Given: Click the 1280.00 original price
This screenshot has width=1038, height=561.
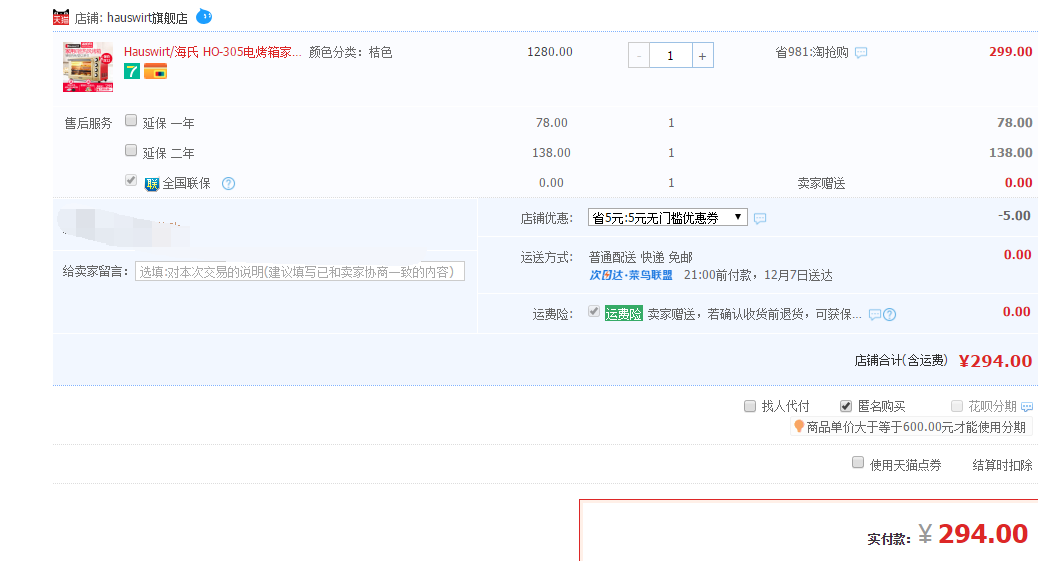Looking at the screenshot, I should click(x=549, y=52).
